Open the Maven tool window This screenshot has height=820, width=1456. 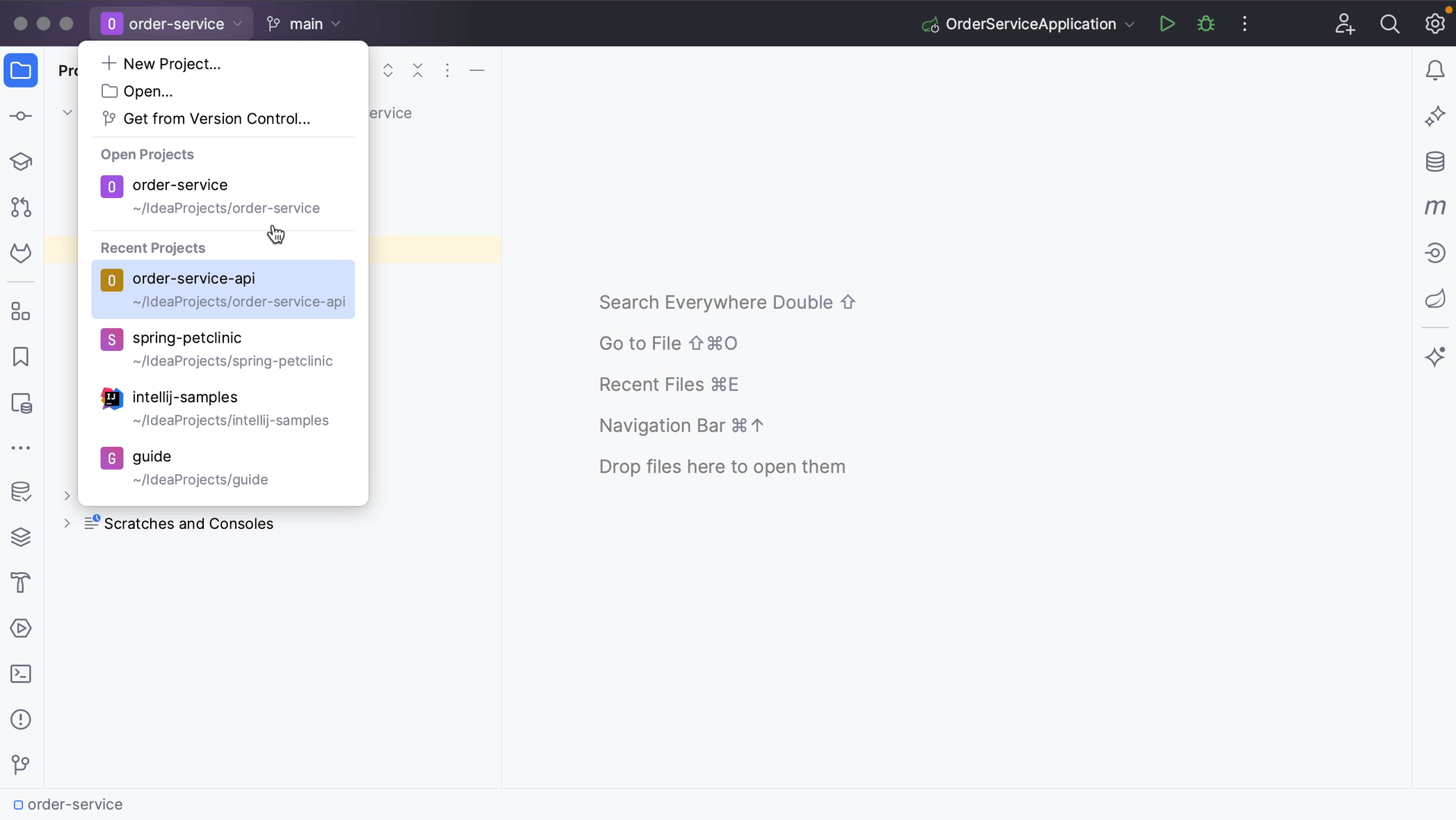pyautogui.click(x=1434, y=207)
